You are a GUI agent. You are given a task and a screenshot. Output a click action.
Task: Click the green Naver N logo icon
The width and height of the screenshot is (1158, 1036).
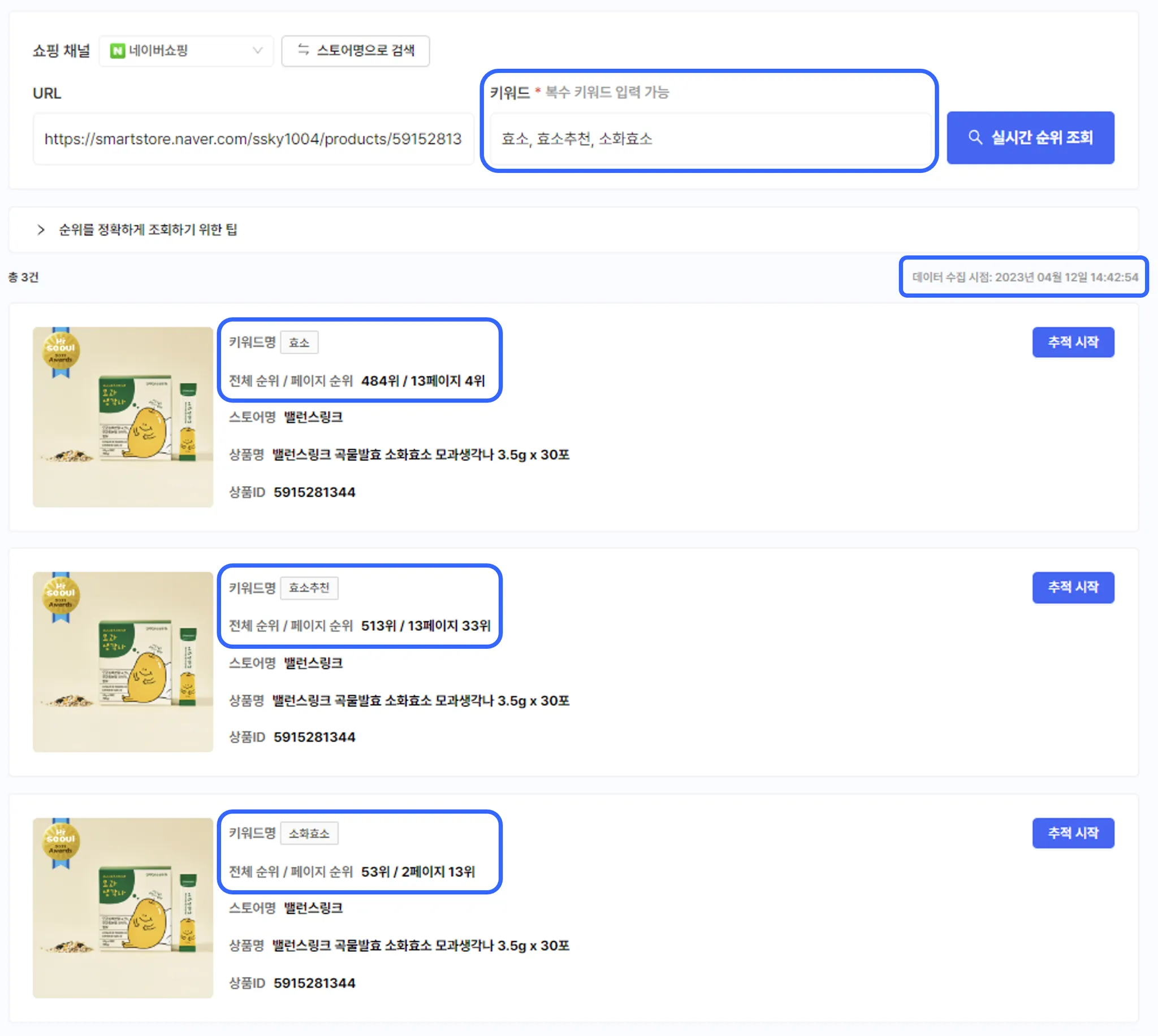click(x=117, y=51)
